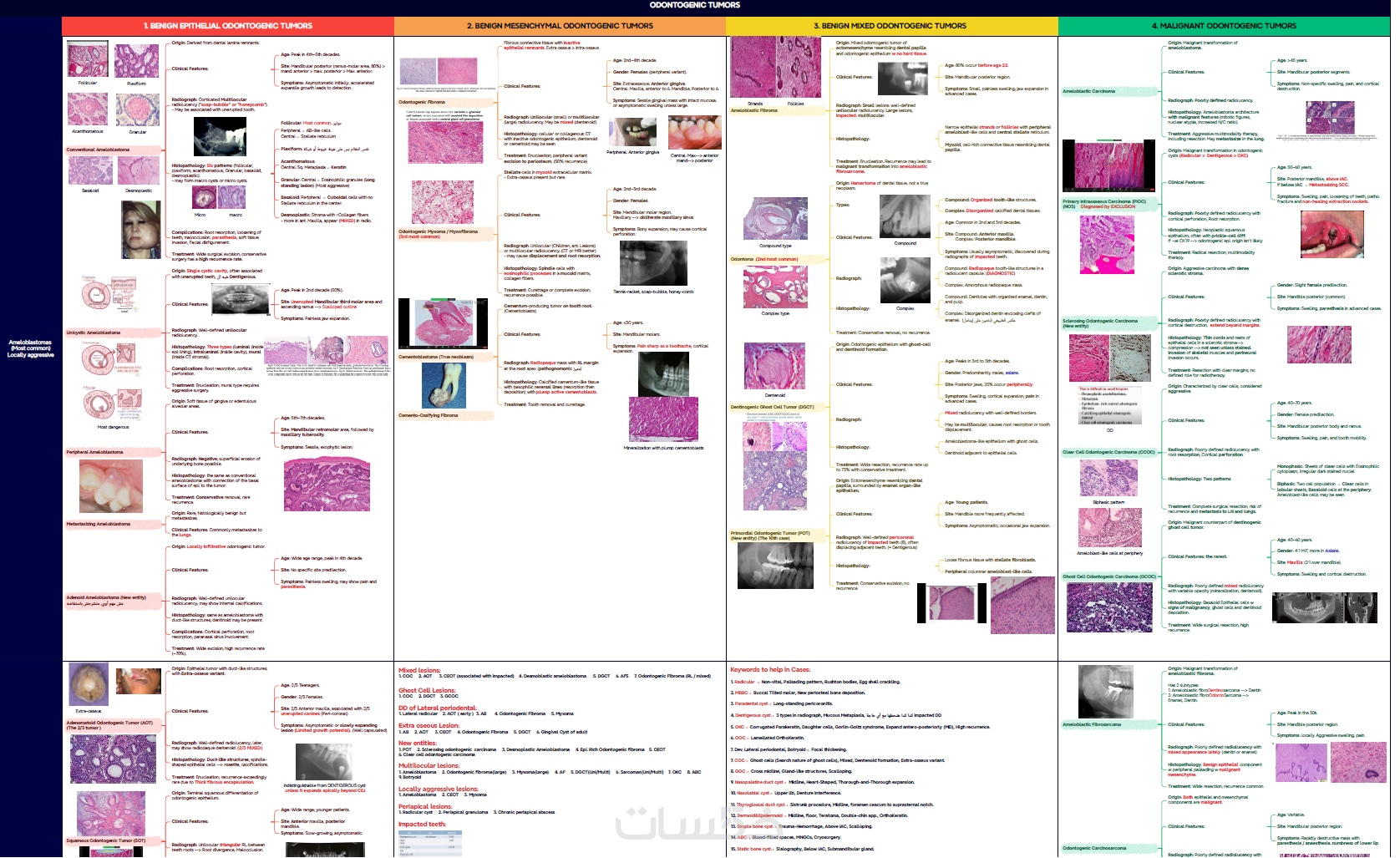Click the Cemento-Ossifying Fibroma node label
The image size is (1400, 858).
tap(445, 415)
